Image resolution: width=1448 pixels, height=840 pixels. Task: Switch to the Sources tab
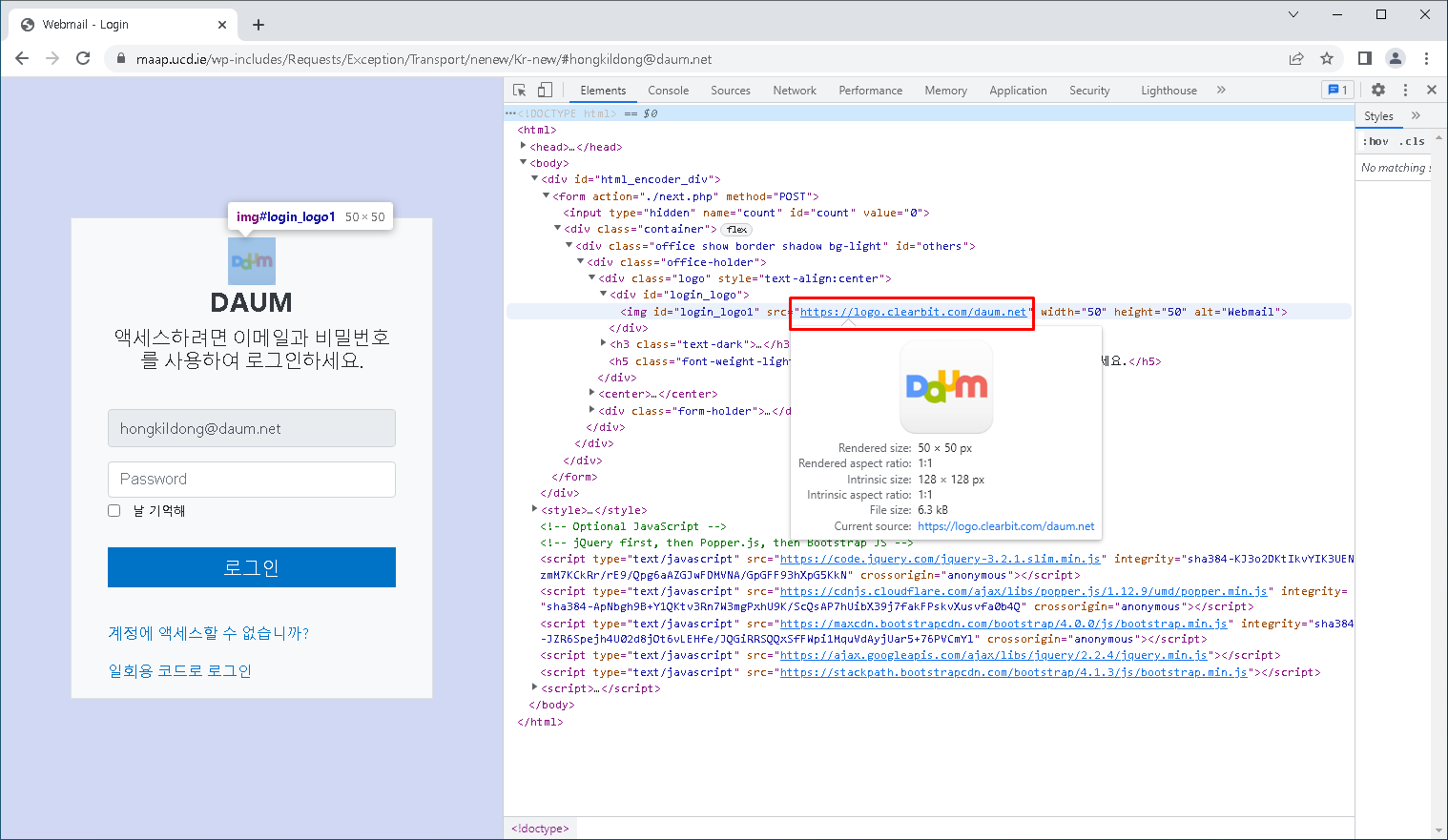(x=731, y=91)
